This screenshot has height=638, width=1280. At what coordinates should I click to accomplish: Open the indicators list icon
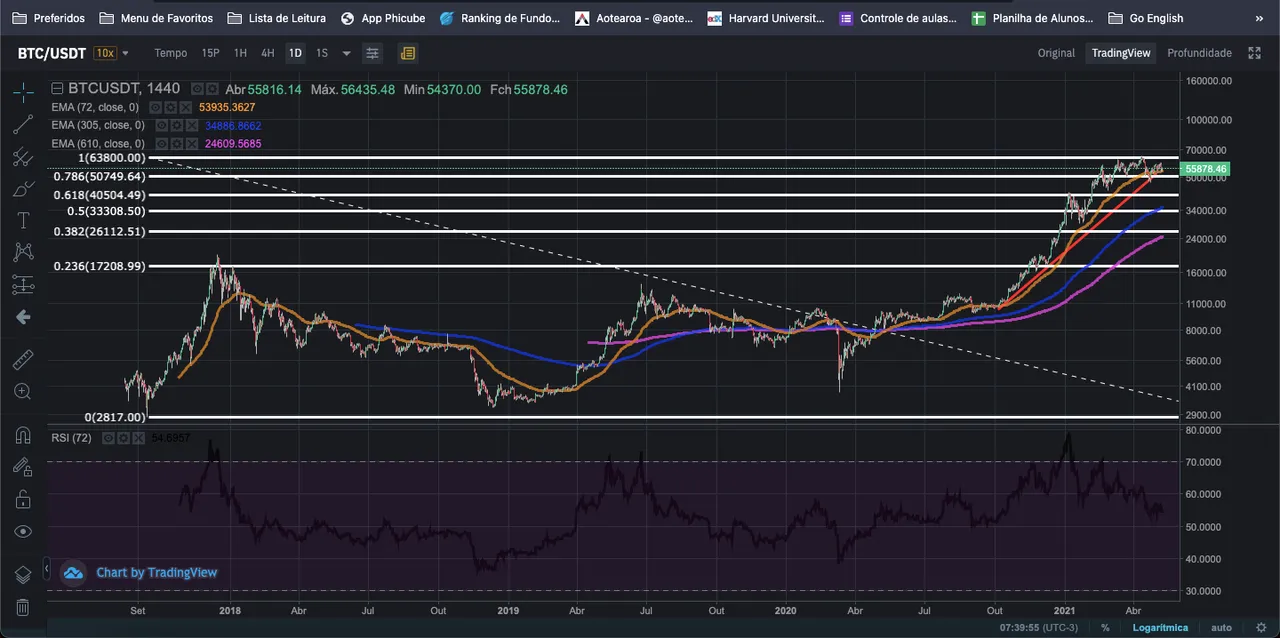(x=407, y=53)
